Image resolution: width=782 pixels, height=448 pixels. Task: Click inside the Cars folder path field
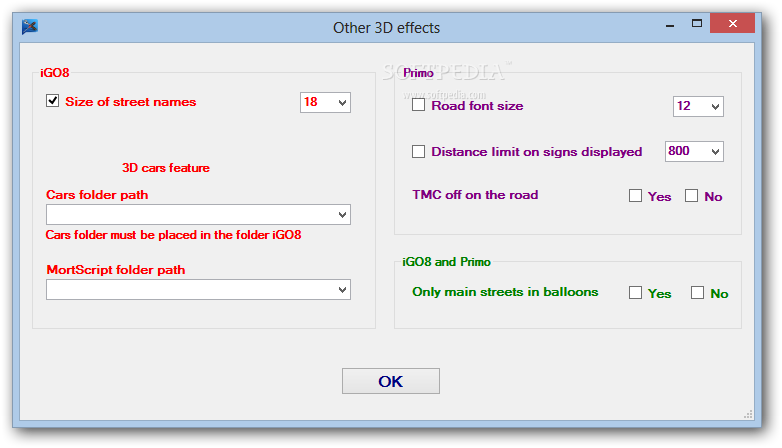coord(190,215)
